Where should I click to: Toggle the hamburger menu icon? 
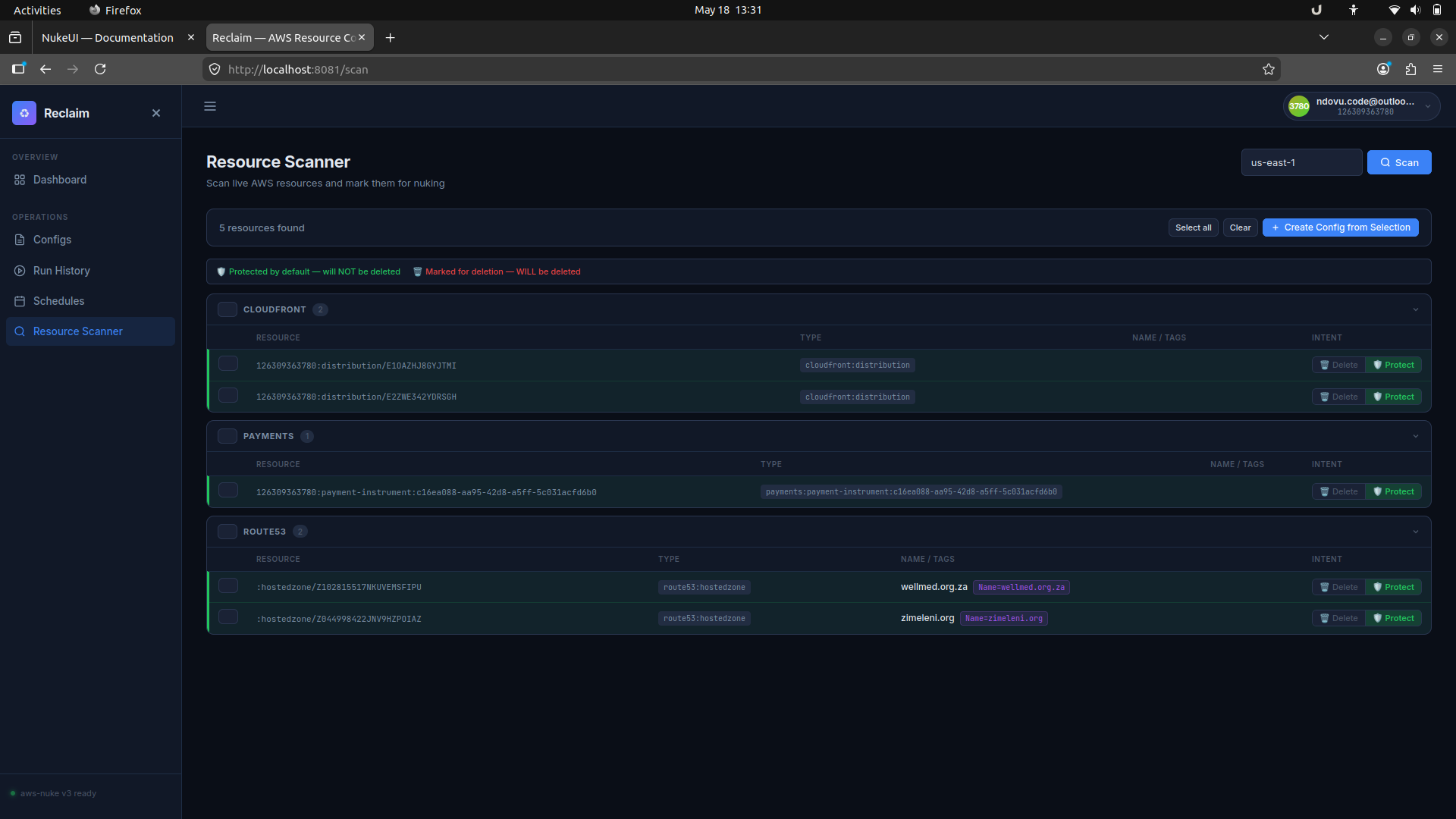pos(210,106)
